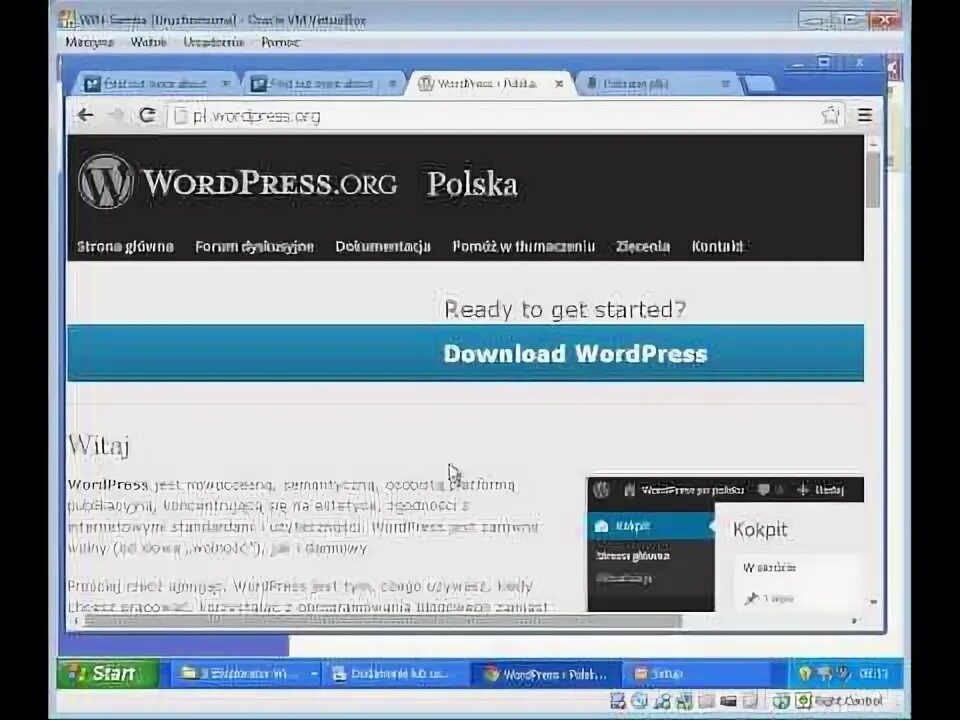Click the Windows XP Start button
This screenshot has height=720, width=960.
108,673
